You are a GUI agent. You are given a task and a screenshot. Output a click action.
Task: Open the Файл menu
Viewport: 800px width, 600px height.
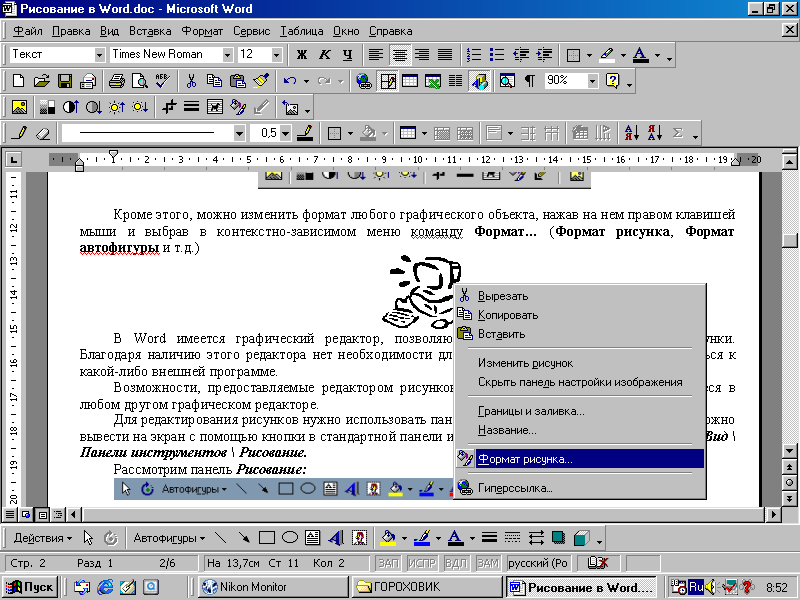coord(28,31)
